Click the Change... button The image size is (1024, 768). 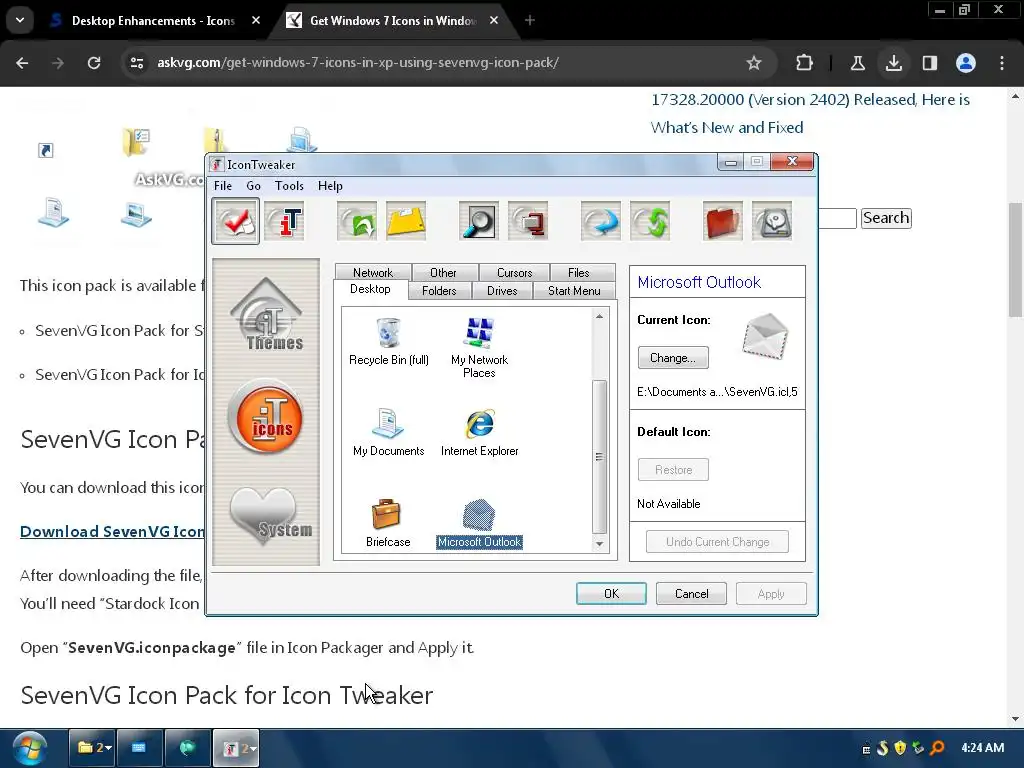click(673, 358)
